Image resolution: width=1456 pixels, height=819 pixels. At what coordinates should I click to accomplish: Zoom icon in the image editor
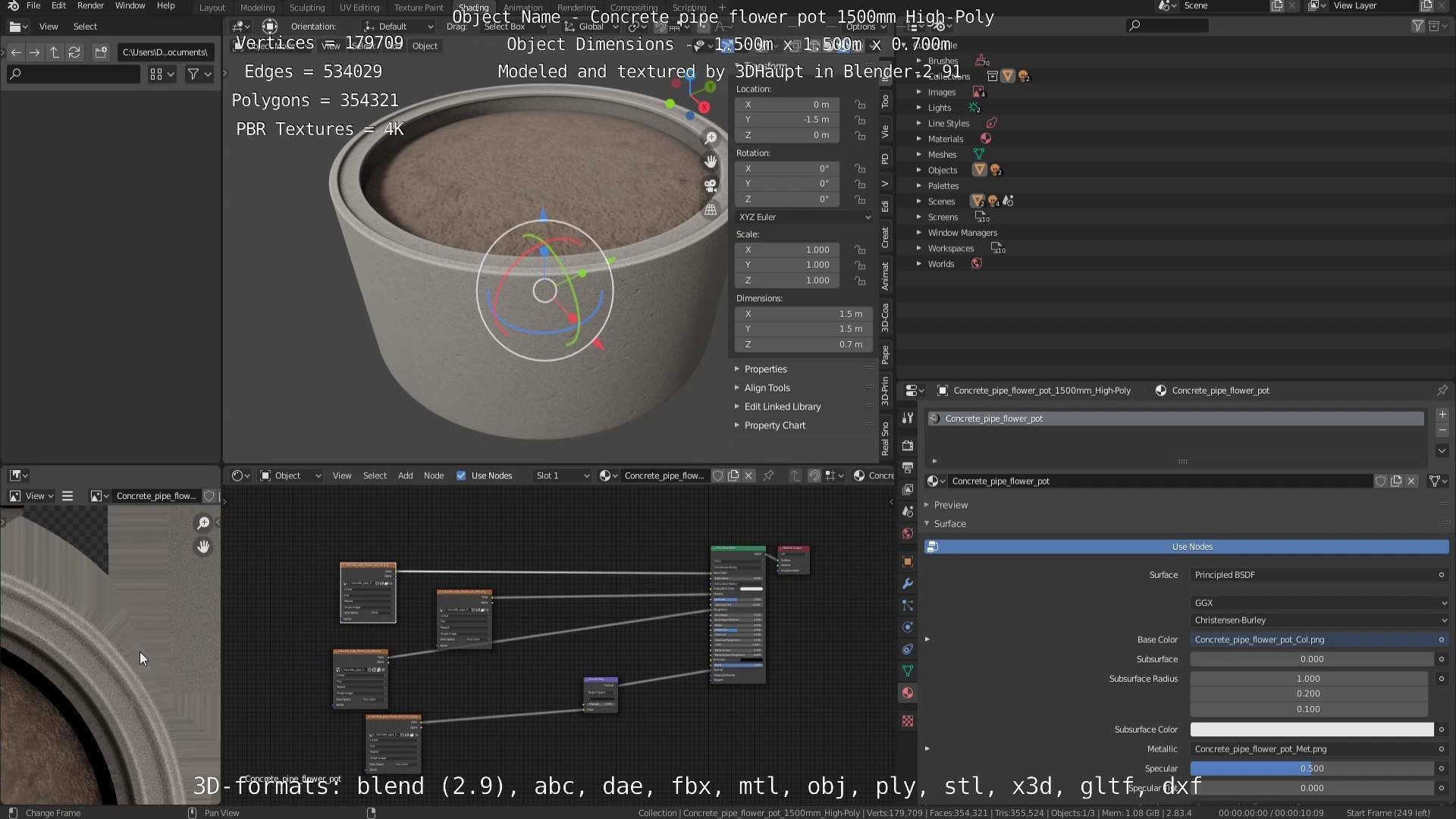(203, 523)
